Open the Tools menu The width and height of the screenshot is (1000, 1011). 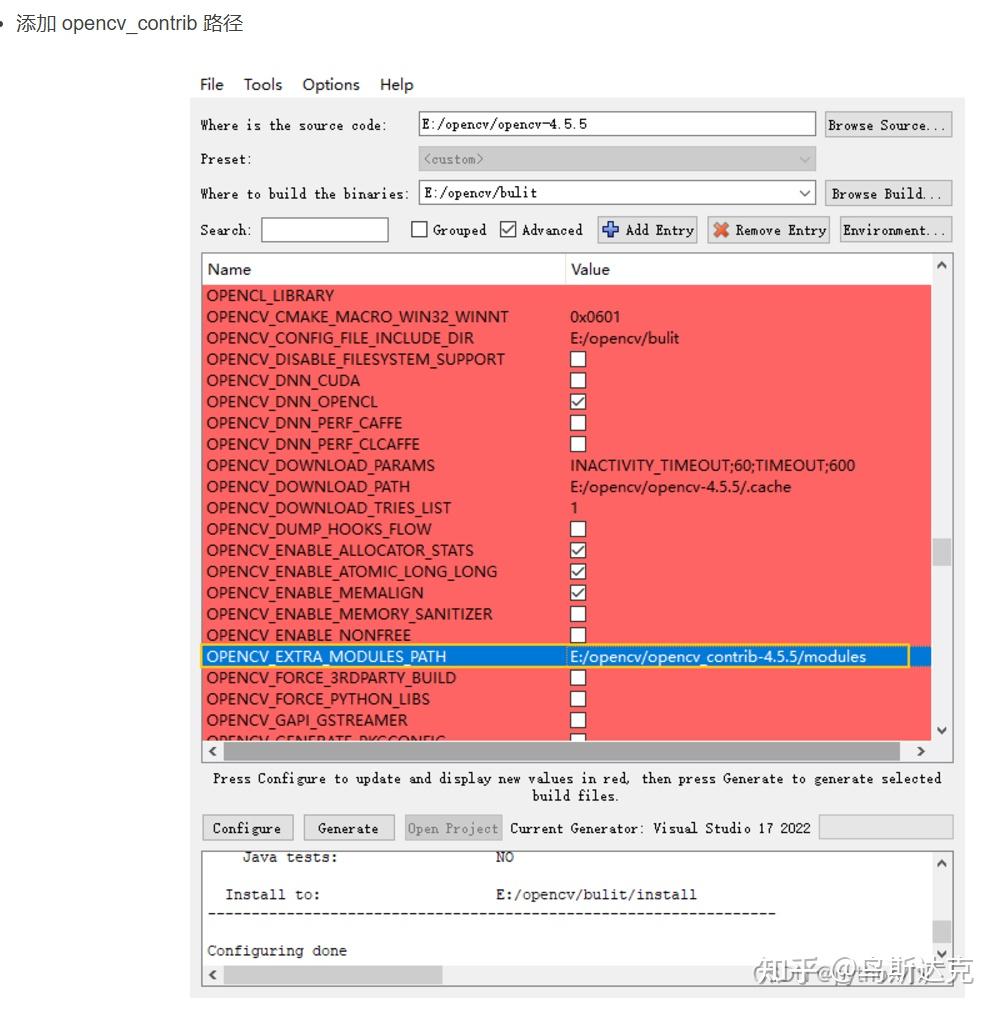262,85
